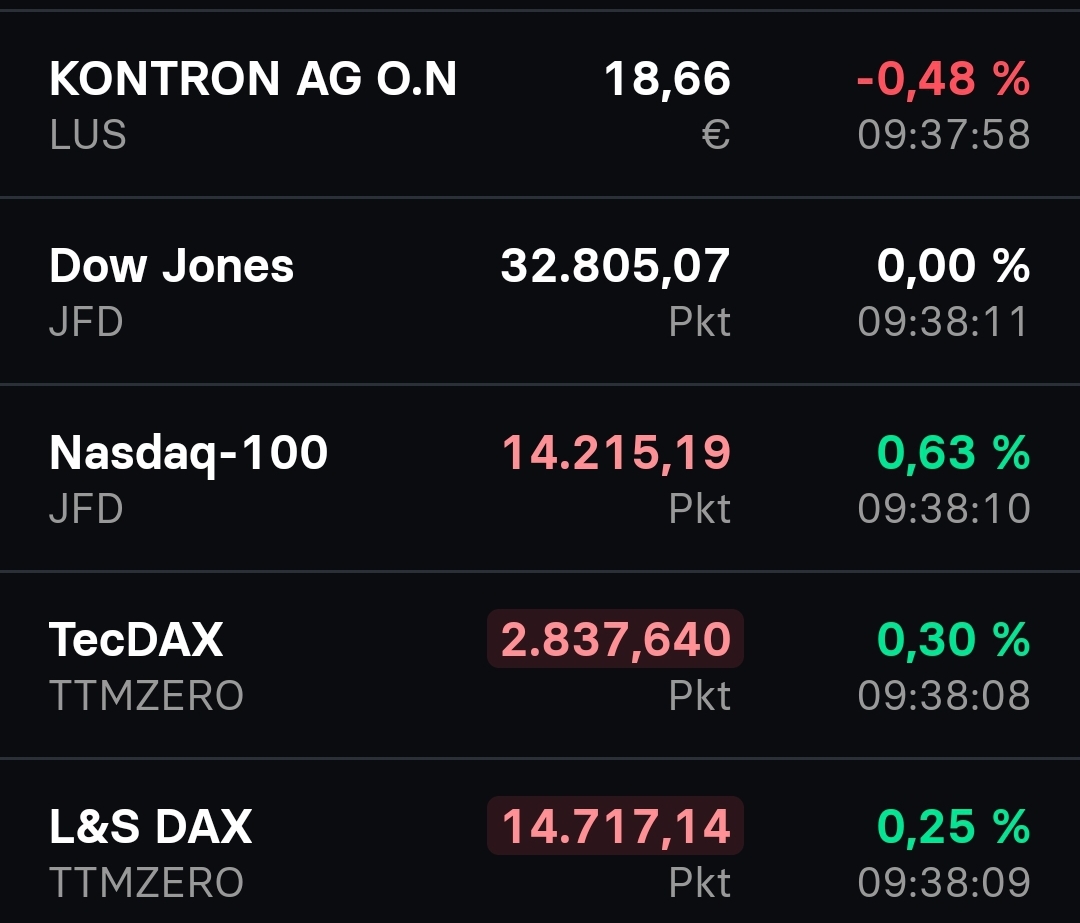This screenshot has height=923, width=1080.
Task: Tap the Dow Jones index name
Action: 172,266
